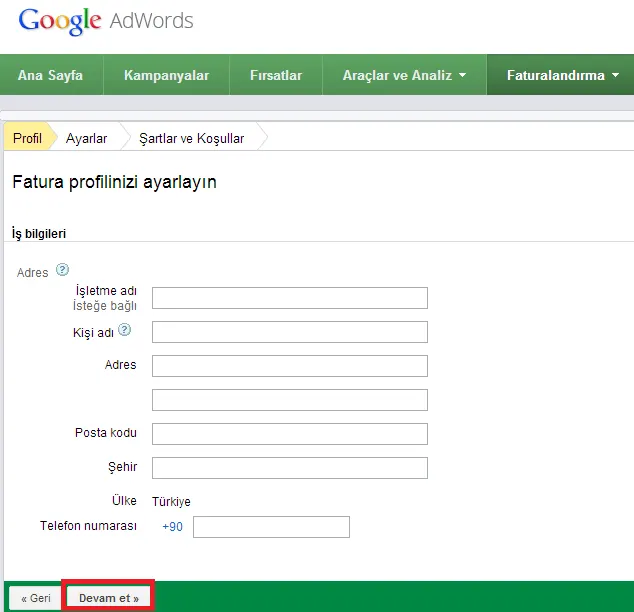
Task: Click the « Geri button
Action: tap(36, 598)
